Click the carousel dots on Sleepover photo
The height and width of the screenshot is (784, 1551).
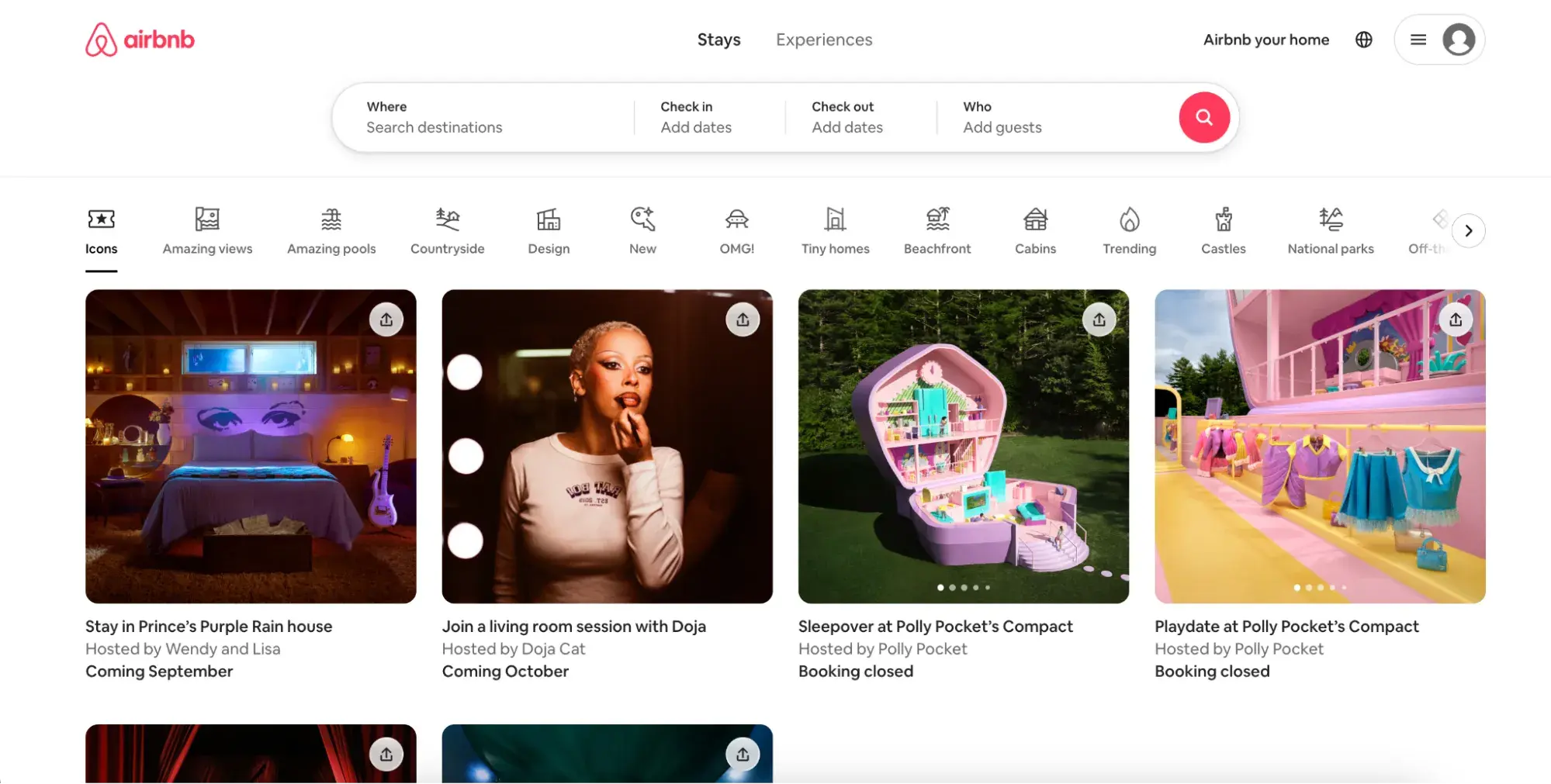pyautogui.click(x=964, y=588)
